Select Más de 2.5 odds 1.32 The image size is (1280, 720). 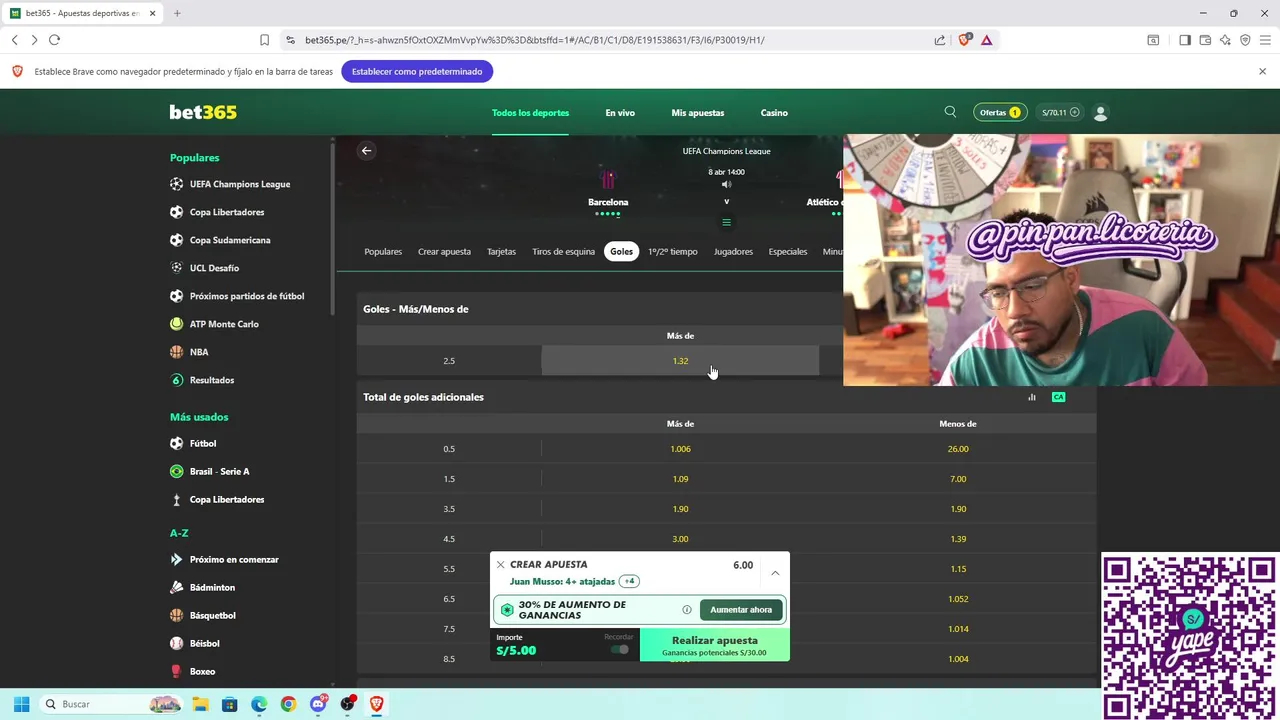(x=680, y=361)
